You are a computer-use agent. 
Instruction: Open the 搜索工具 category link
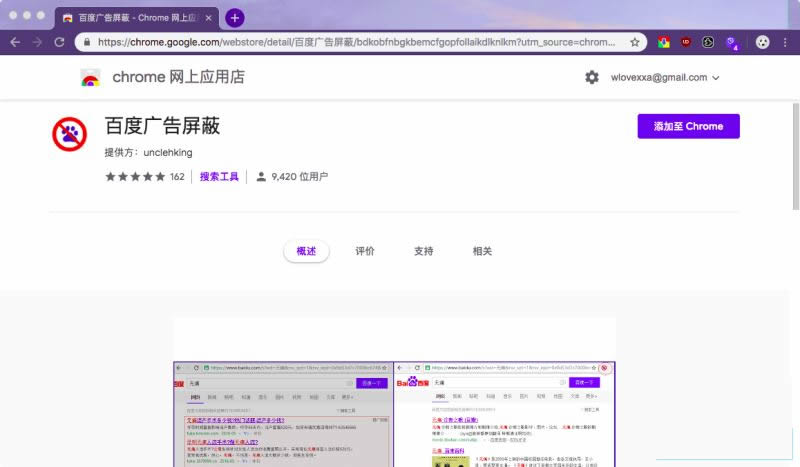[x=219, y=177]
